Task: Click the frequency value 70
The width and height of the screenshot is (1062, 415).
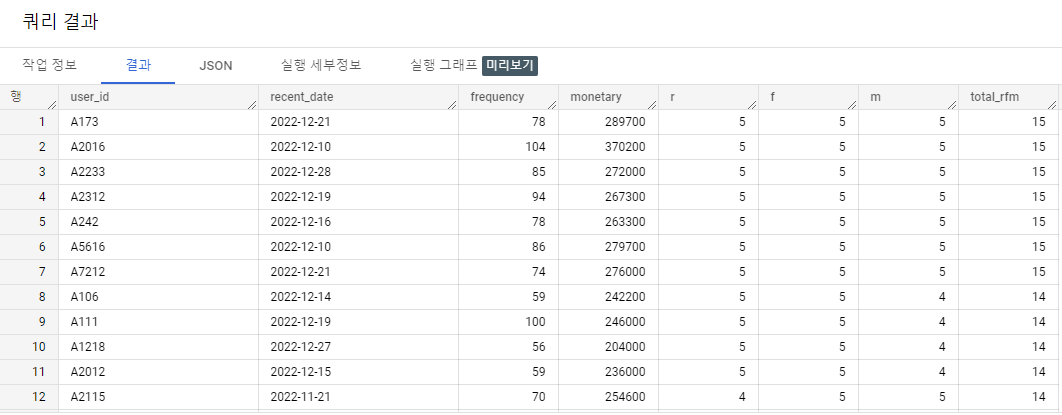Action: coord(509,397)
